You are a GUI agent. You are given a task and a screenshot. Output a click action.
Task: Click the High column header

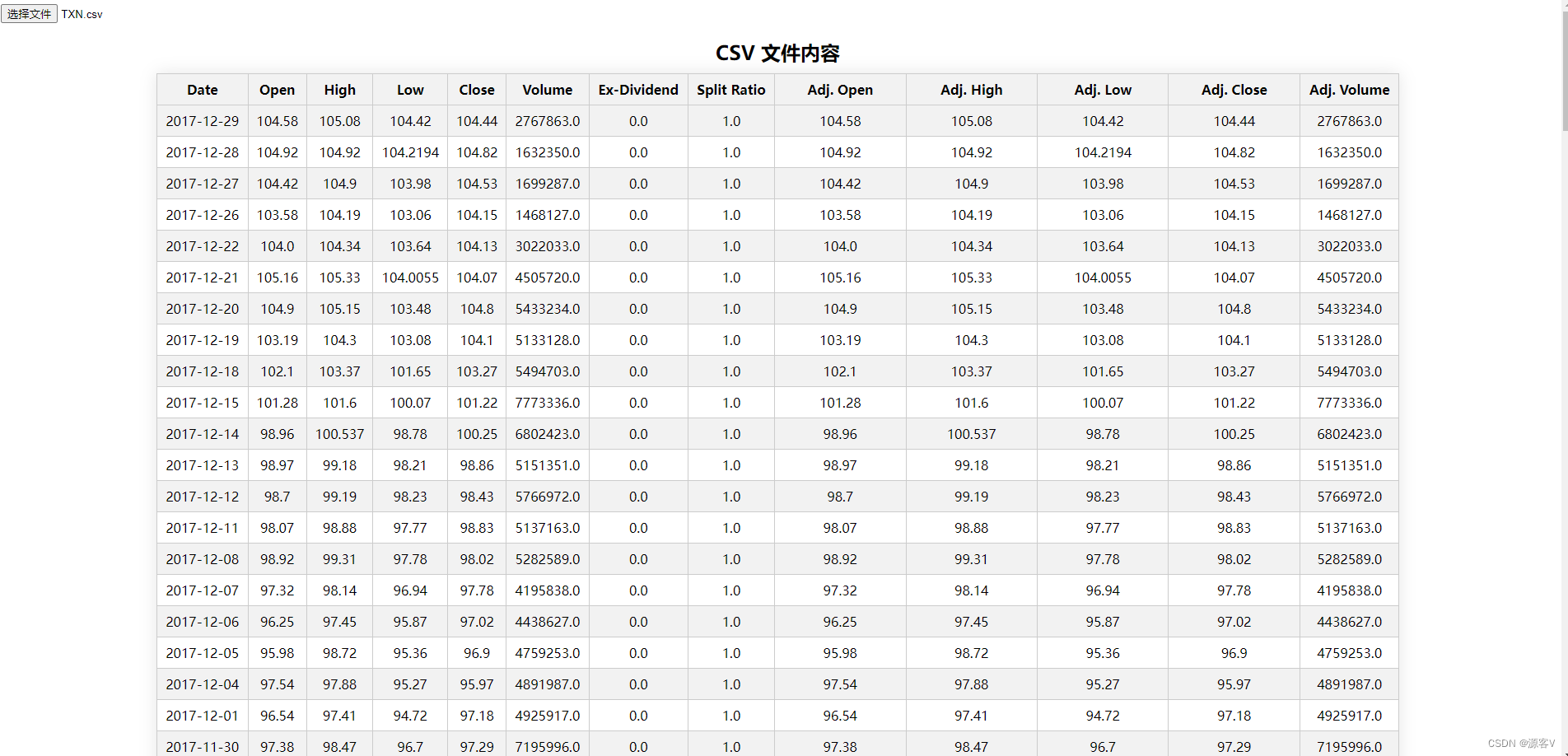tap(340, 90)
